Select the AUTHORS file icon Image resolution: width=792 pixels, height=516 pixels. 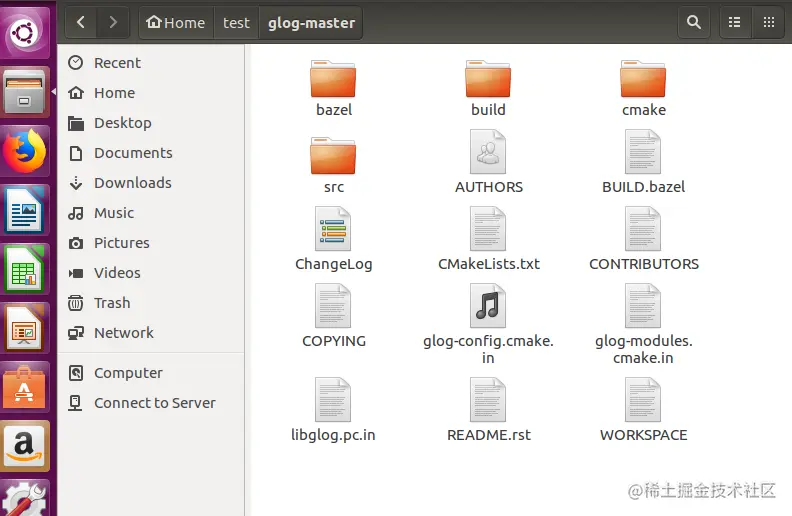[x=487, y=152]
